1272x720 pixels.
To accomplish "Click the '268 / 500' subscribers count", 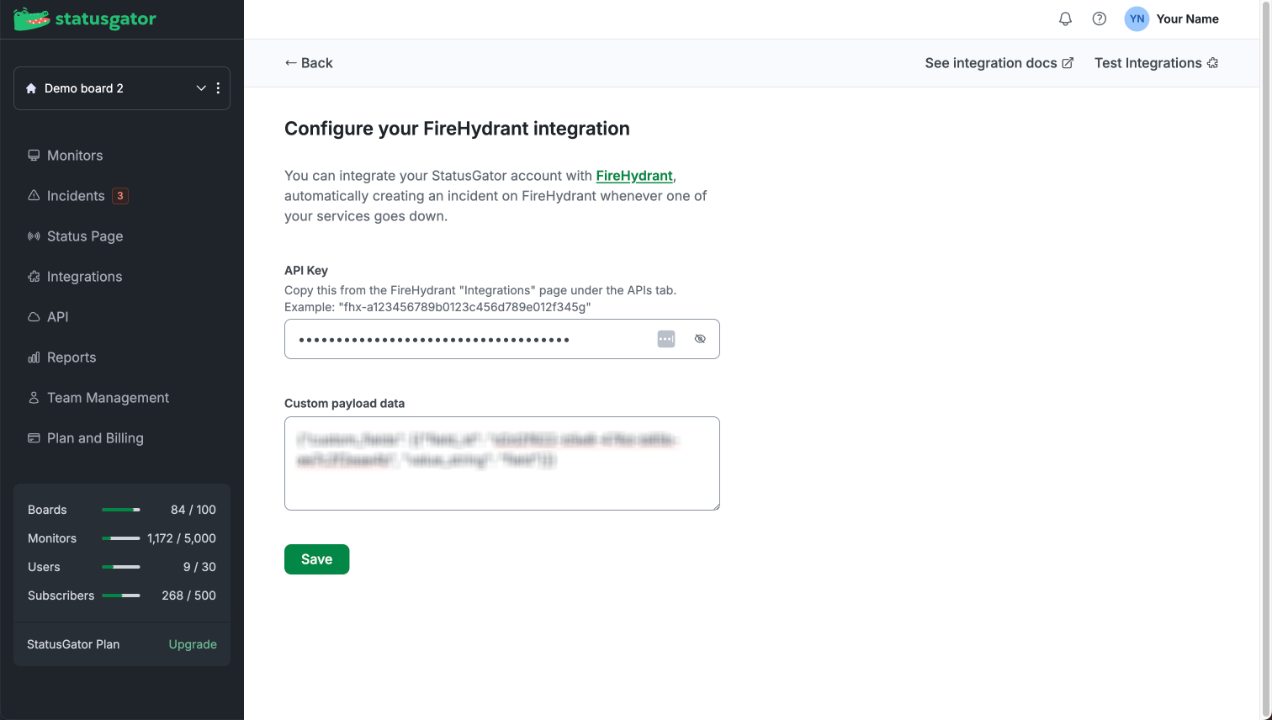I will (x=188, y=595).
